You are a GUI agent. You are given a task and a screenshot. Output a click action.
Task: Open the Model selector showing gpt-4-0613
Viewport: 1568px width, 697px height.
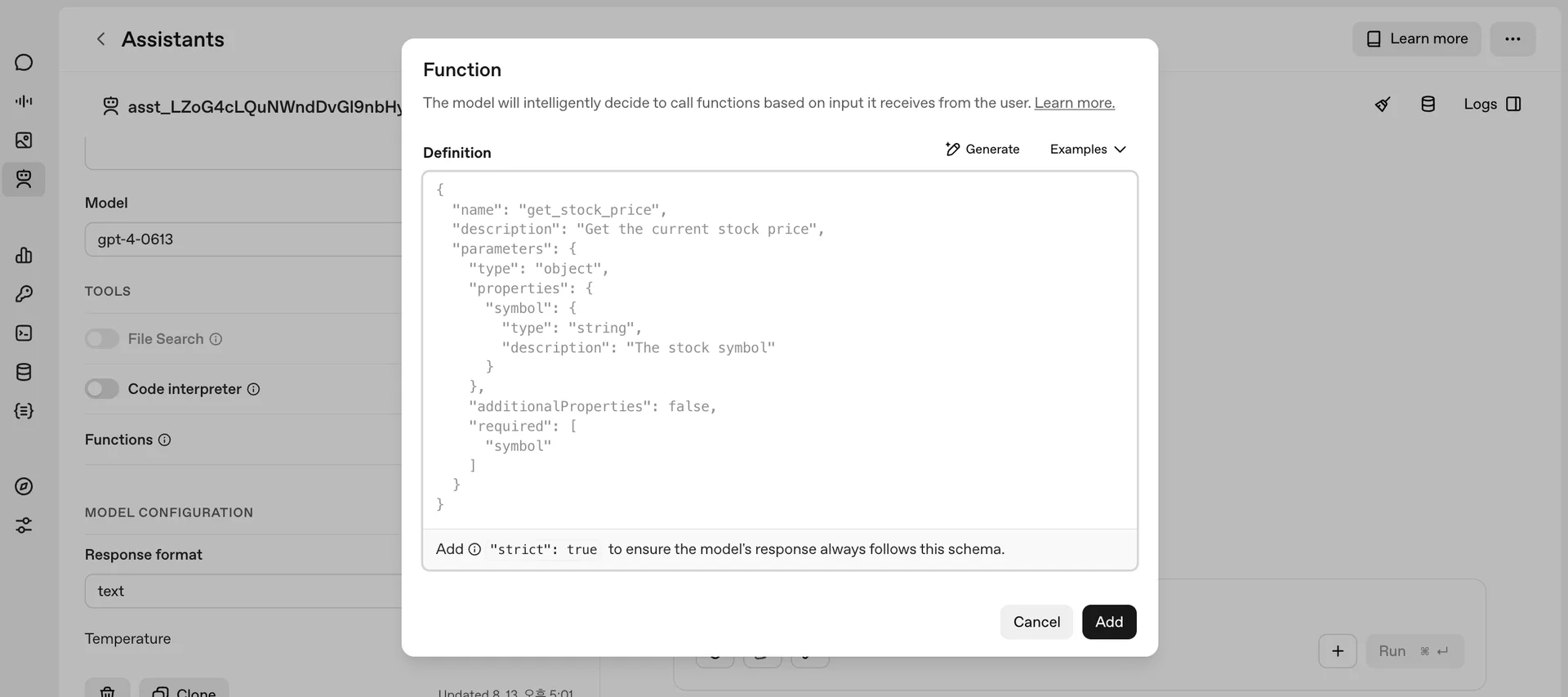pyautogui.click(x=243, y=239)
